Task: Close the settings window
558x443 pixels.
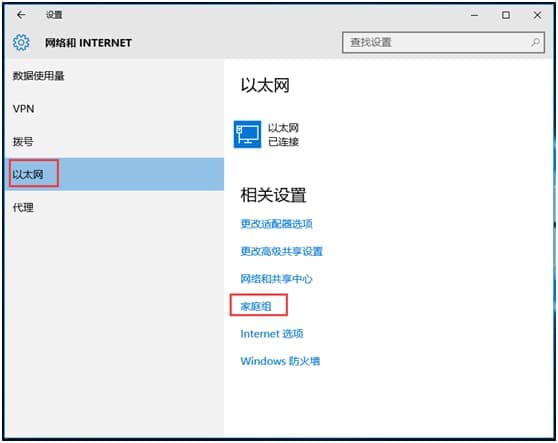Action: pos(537,15)
